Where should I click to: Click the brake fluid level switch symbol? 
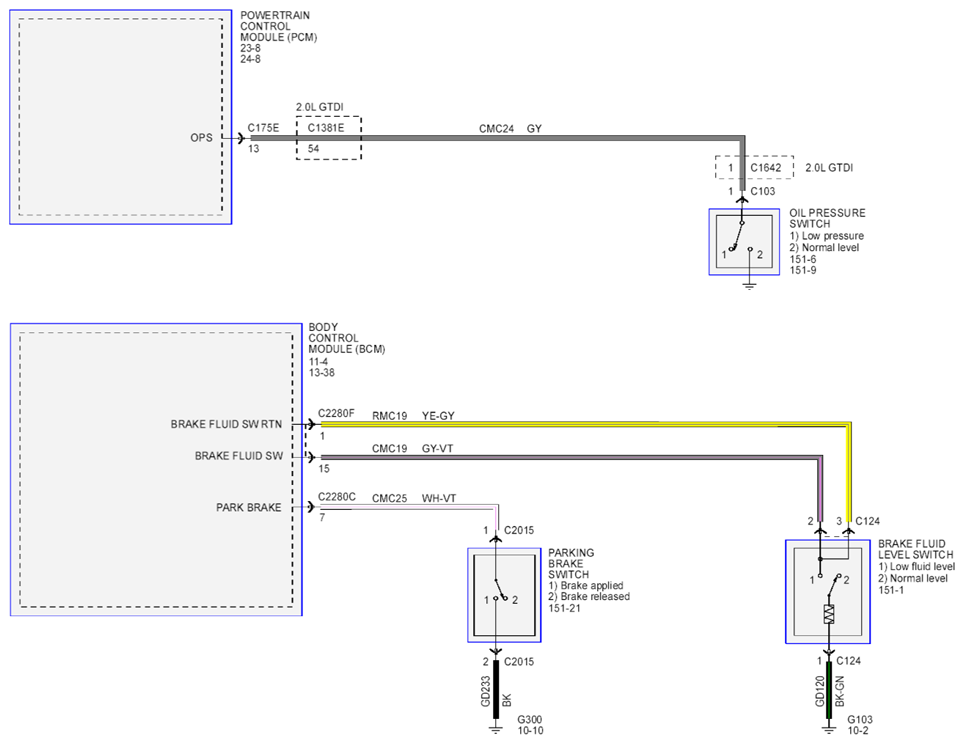828,592
